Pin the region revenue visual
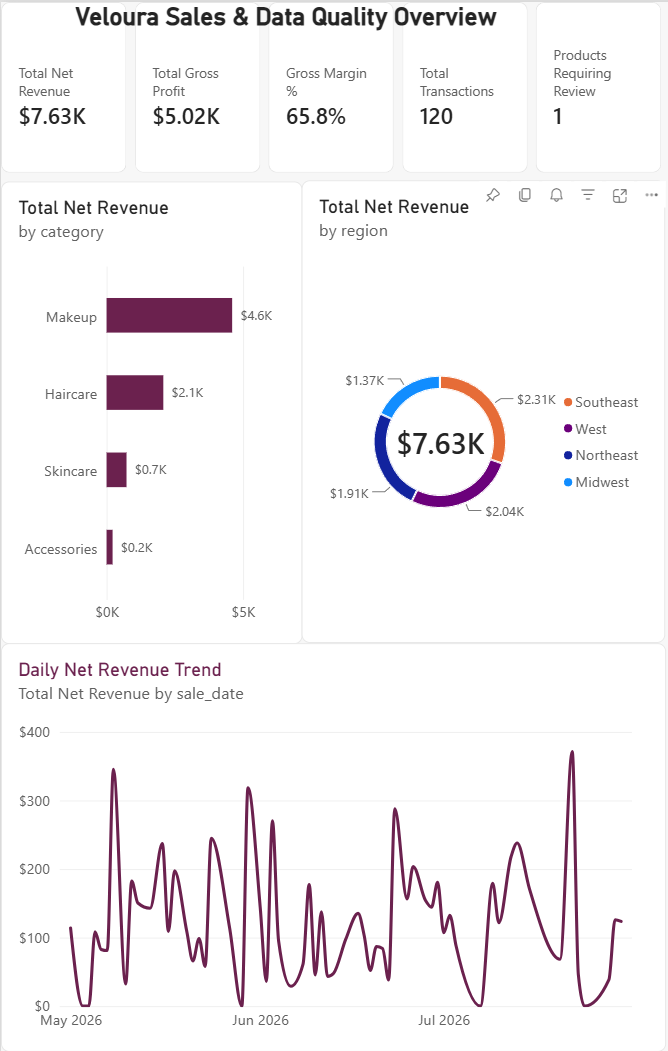The height and width of the screenshot is (1051, 668). tap(493, 195)
